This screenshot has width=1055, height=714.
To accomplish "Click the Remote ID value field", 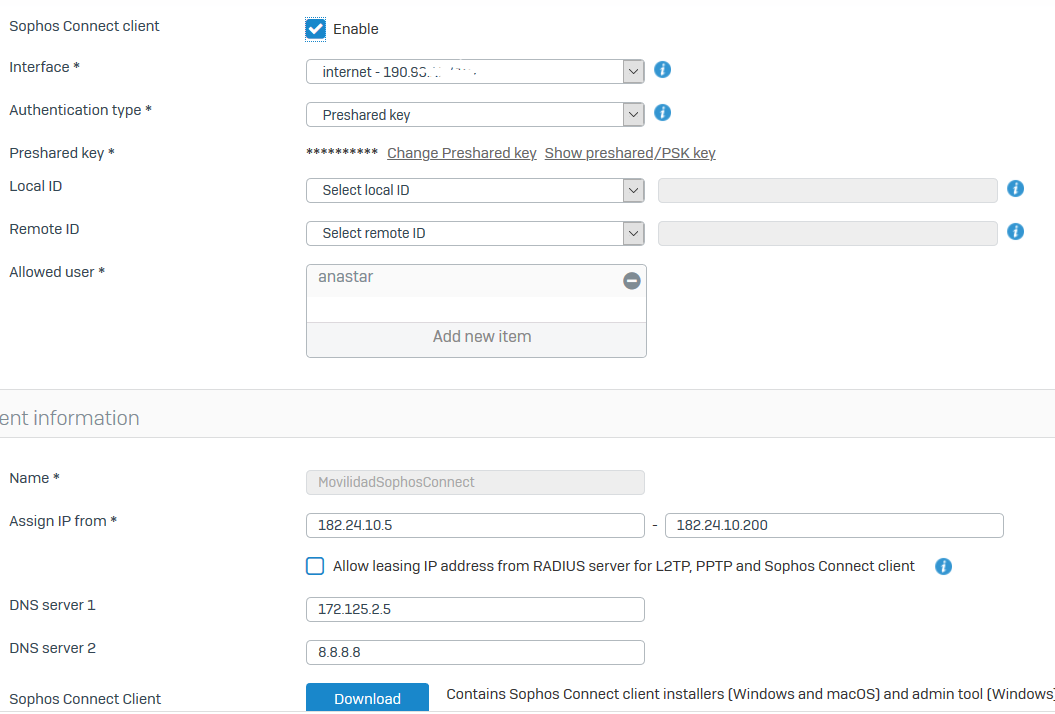I will 828,234.
